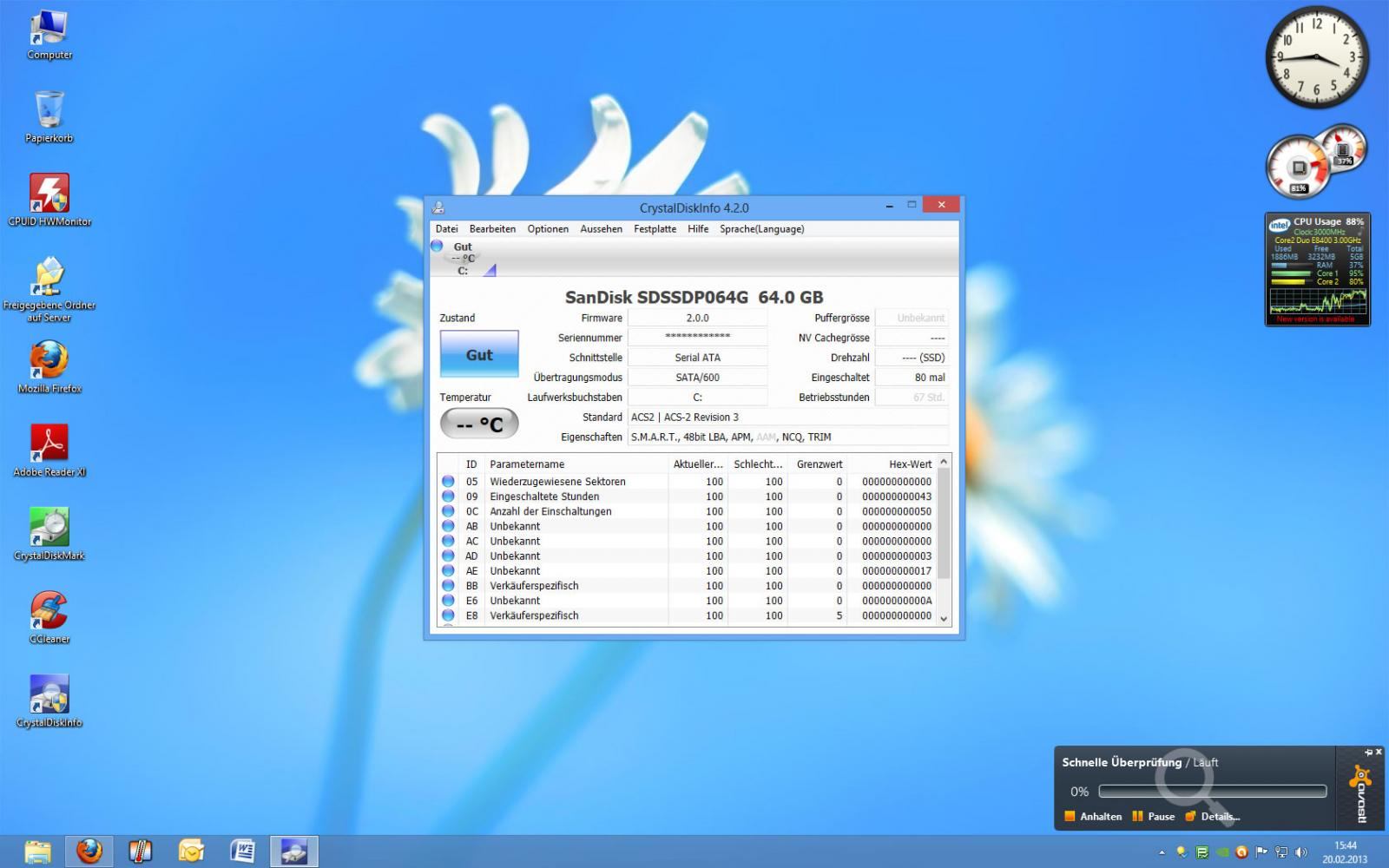Click the analog clock gadget
Screen dimensions: 1389x868
click(1316, 58)
